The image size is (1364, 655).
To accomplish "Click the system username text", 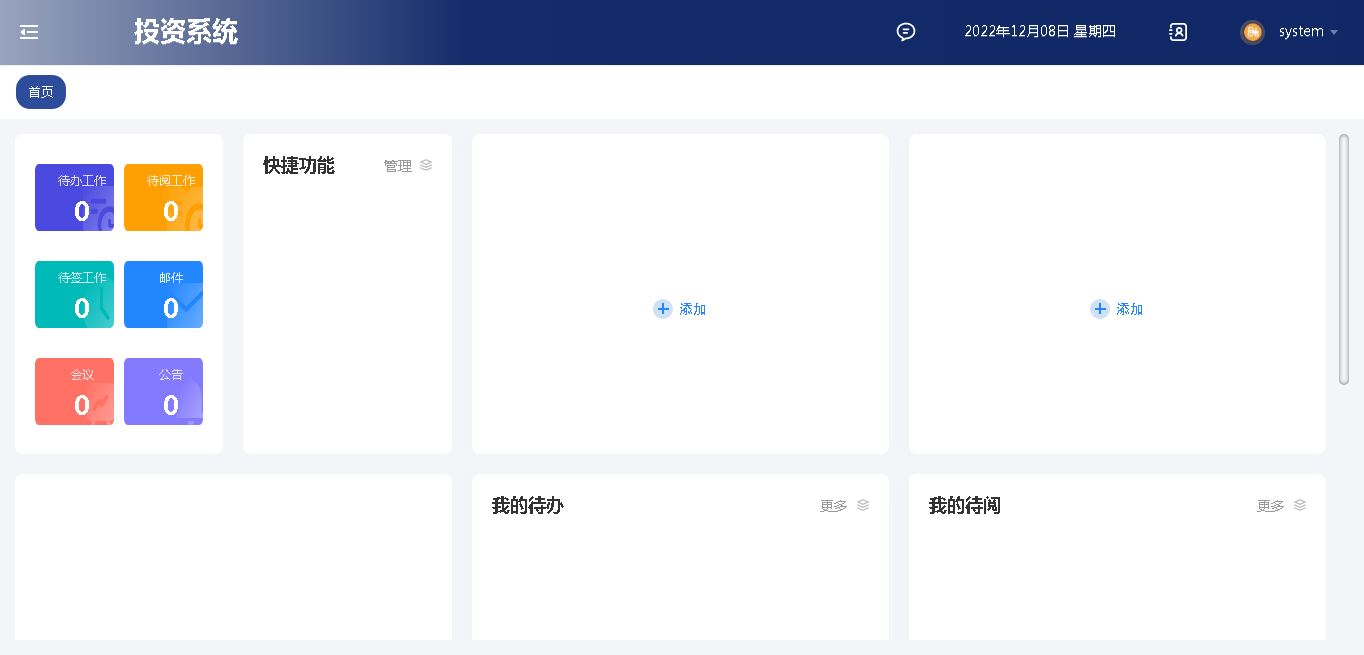I will 1301,32.
